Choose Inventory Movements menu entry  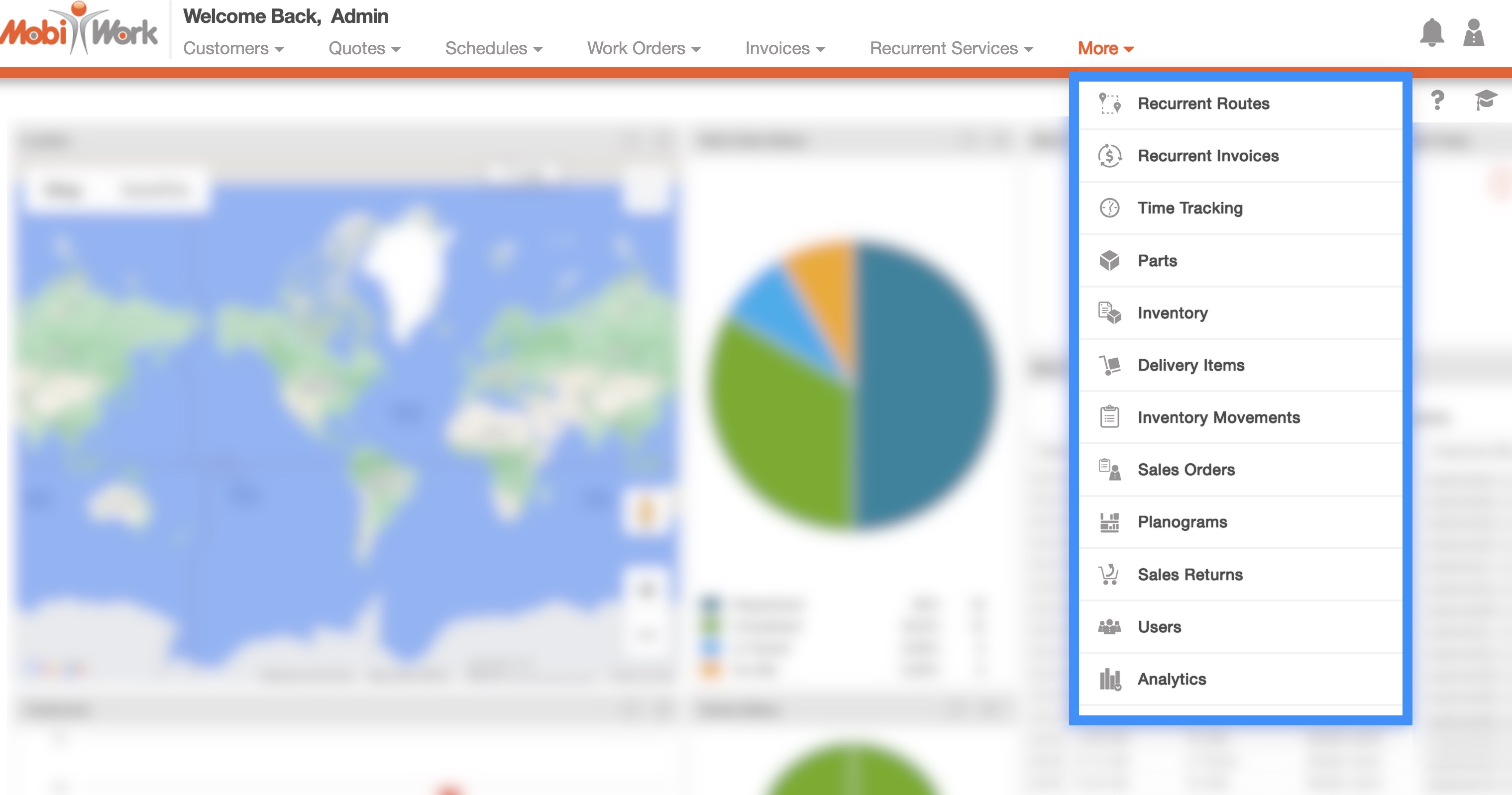[x=1218, y=418]
